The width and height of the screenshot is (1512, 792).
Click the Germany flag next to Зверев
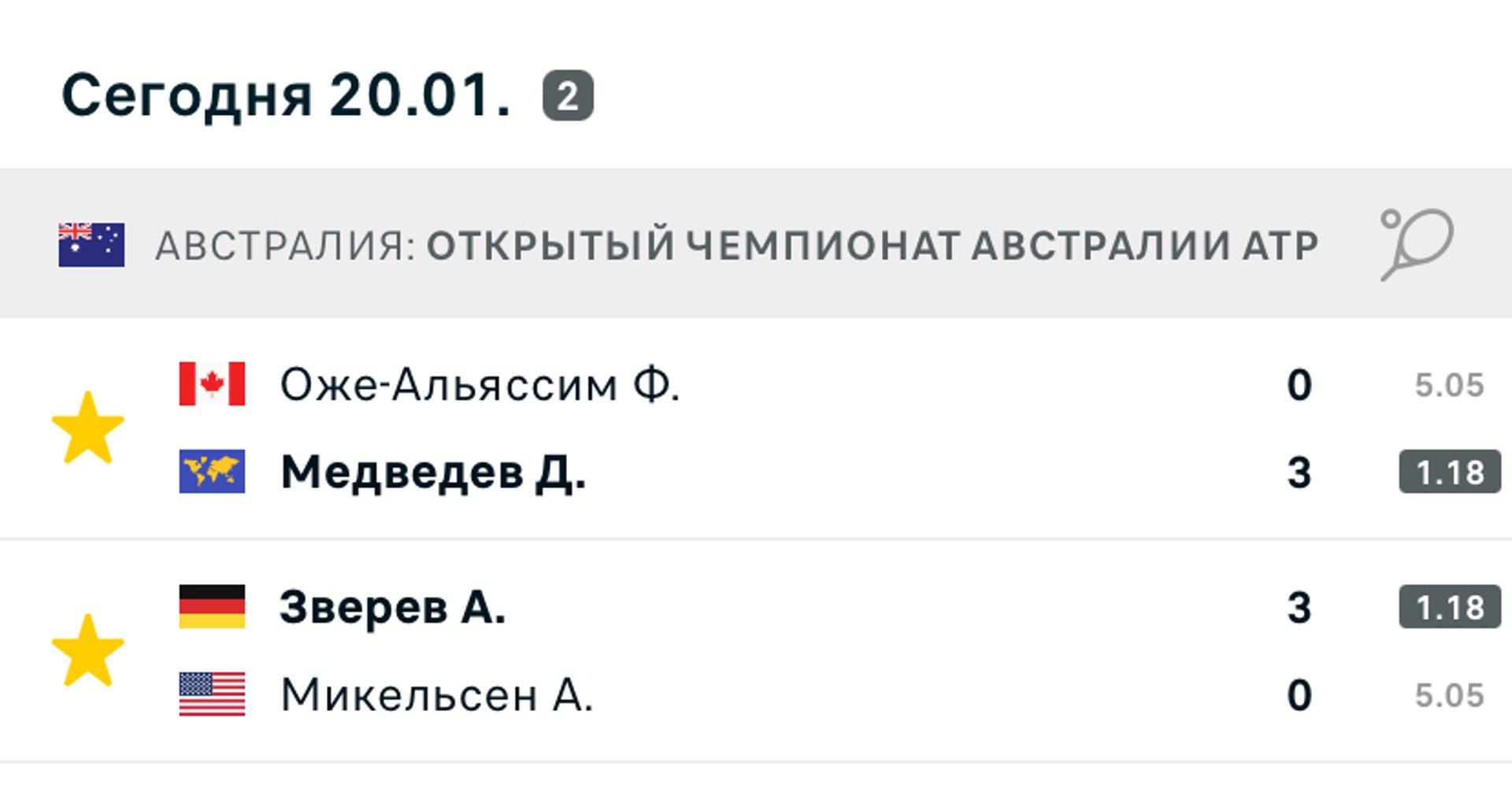pos(212,606)
